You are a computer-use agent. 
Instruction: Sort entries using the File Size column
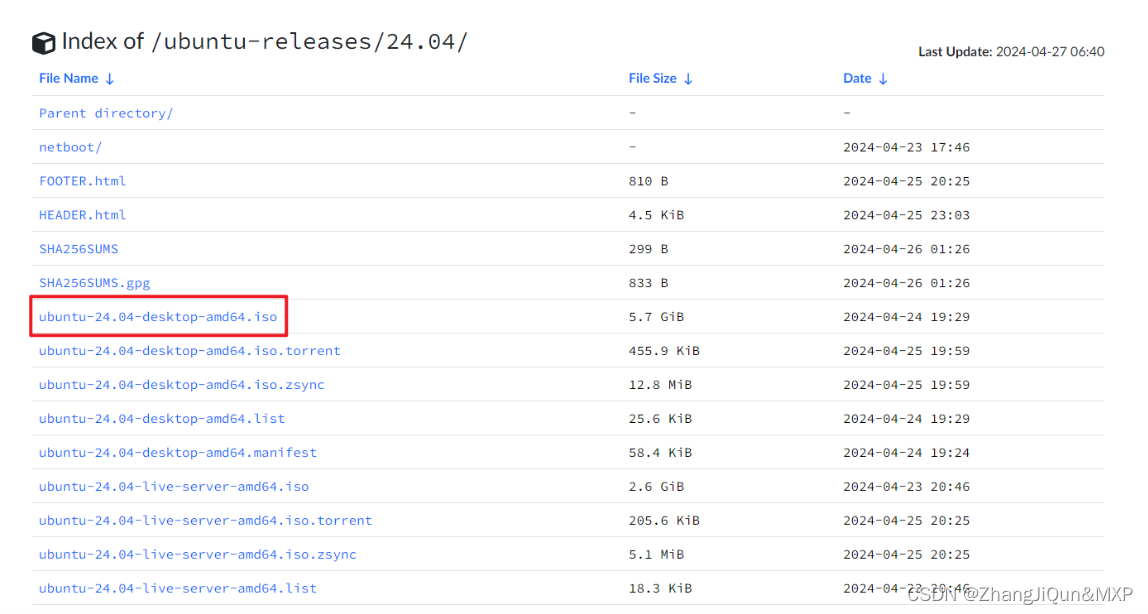655,78
